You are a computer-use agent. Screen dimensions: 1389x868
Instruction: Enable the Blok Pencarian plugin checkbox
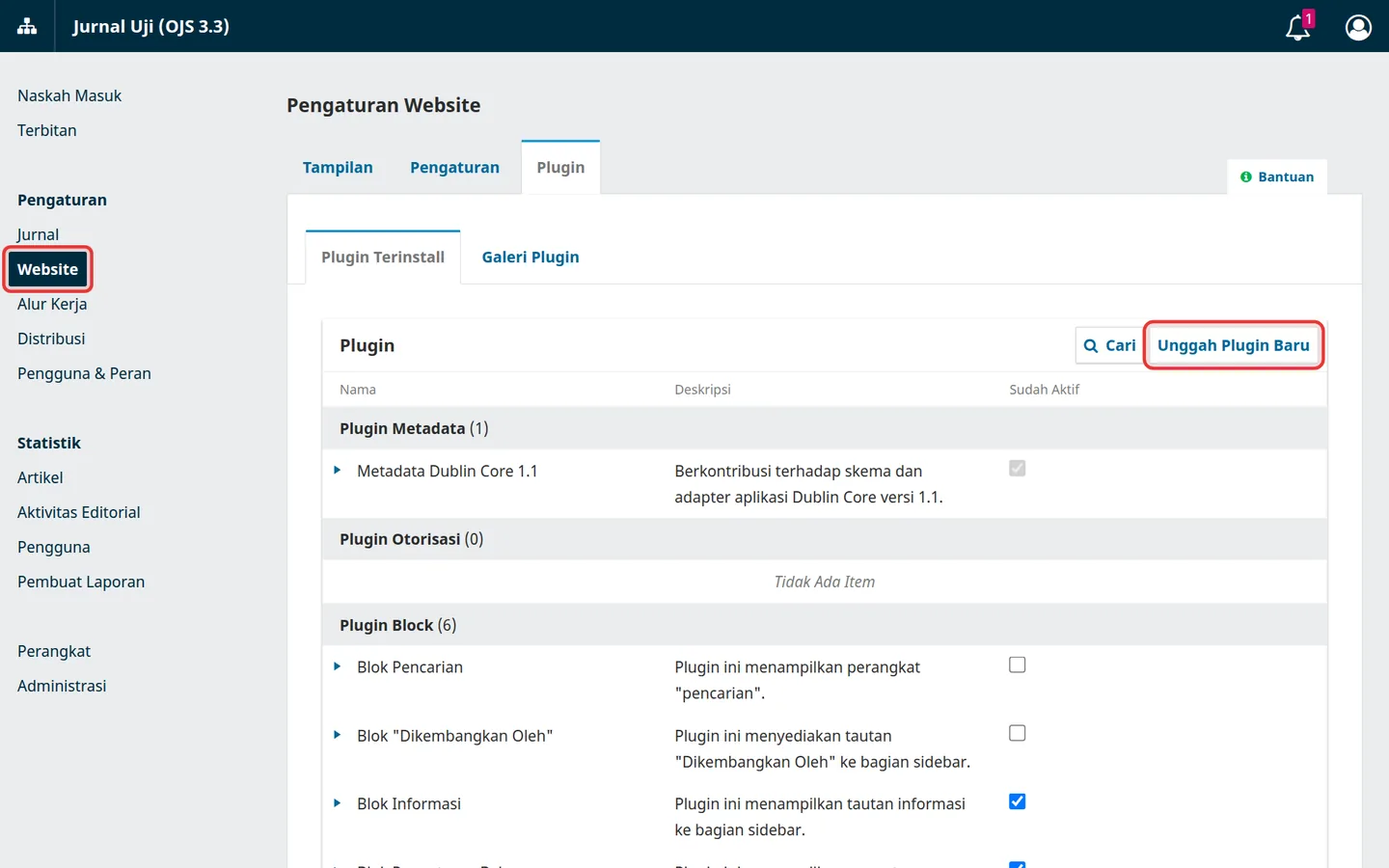[x=1017, y=665]
